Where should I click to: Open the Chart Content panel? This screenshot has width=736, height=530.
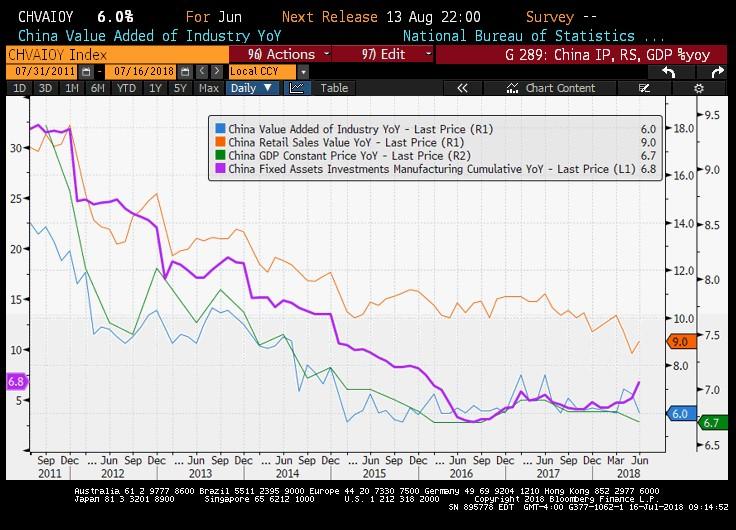(x=551, y=88)
